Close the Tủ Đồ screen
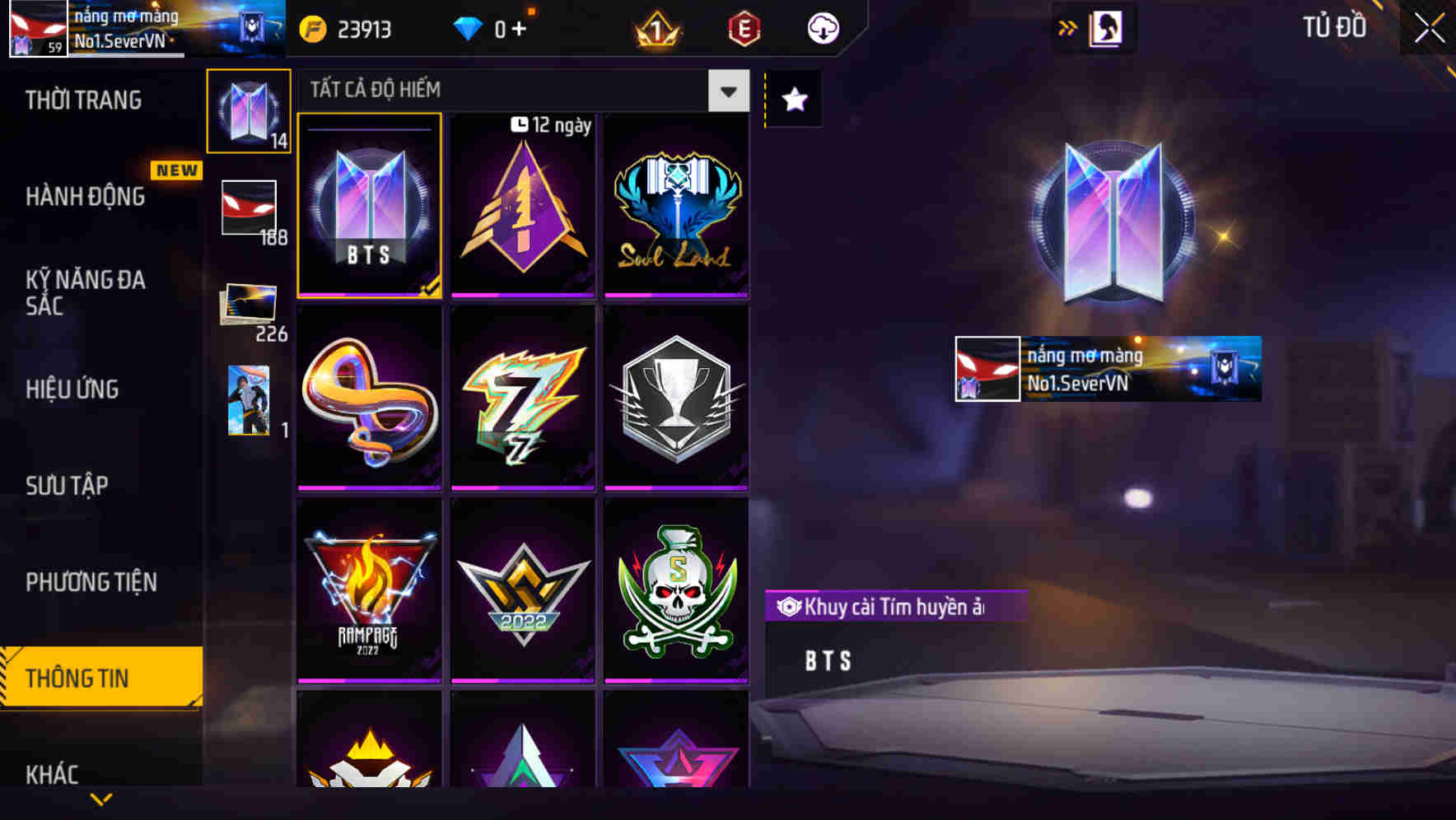 1429,28
